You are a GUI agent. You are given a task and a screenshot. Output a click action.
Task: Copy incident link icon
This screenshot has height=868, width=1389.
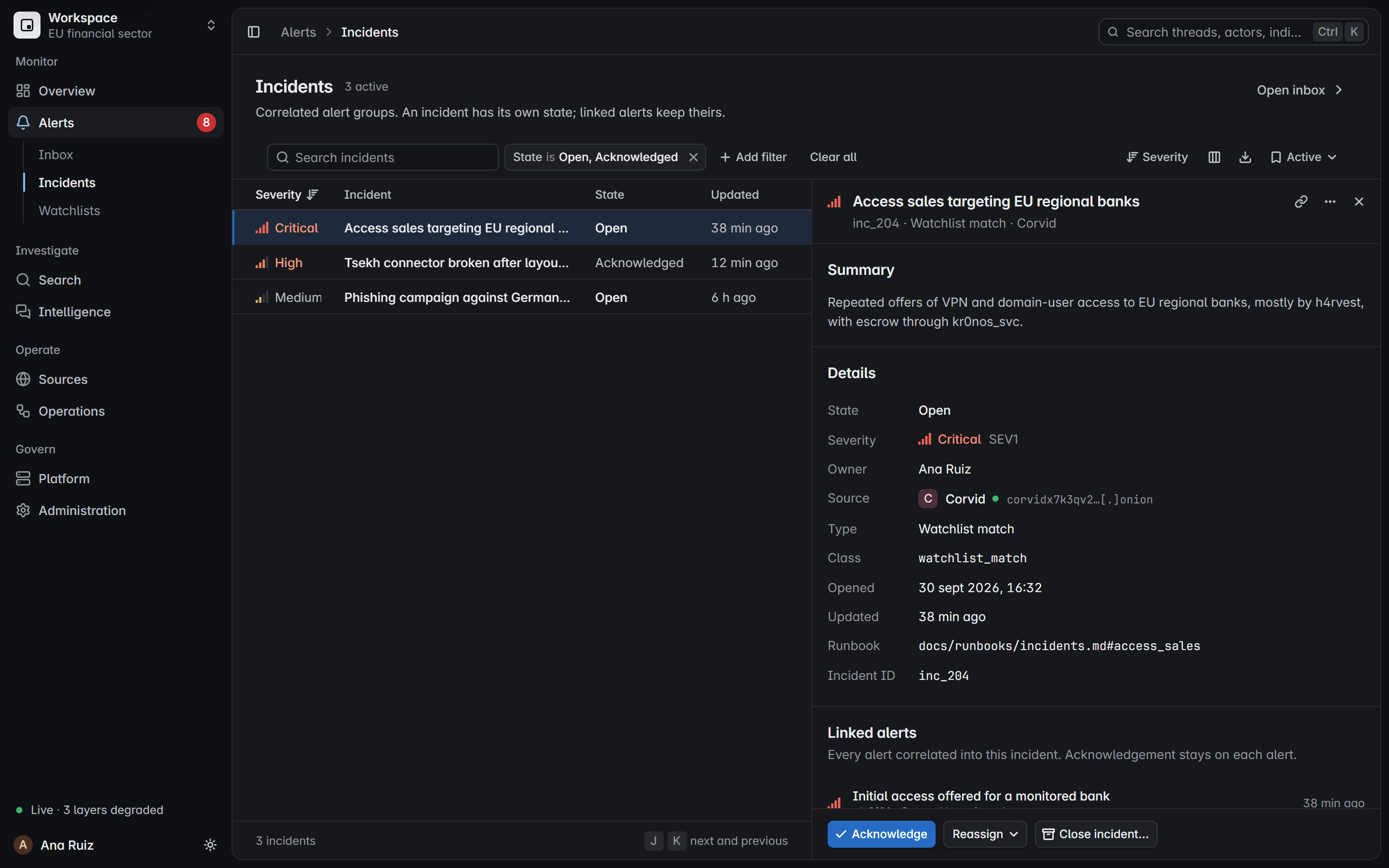[x=1301, y=202]
